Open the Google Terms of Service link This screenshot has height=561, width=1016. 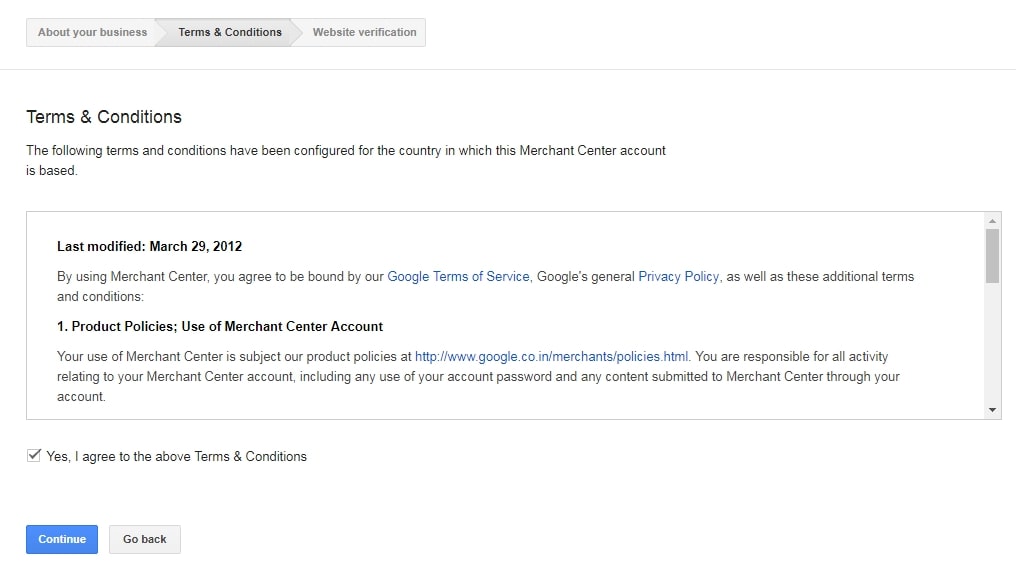coord(458,276)
